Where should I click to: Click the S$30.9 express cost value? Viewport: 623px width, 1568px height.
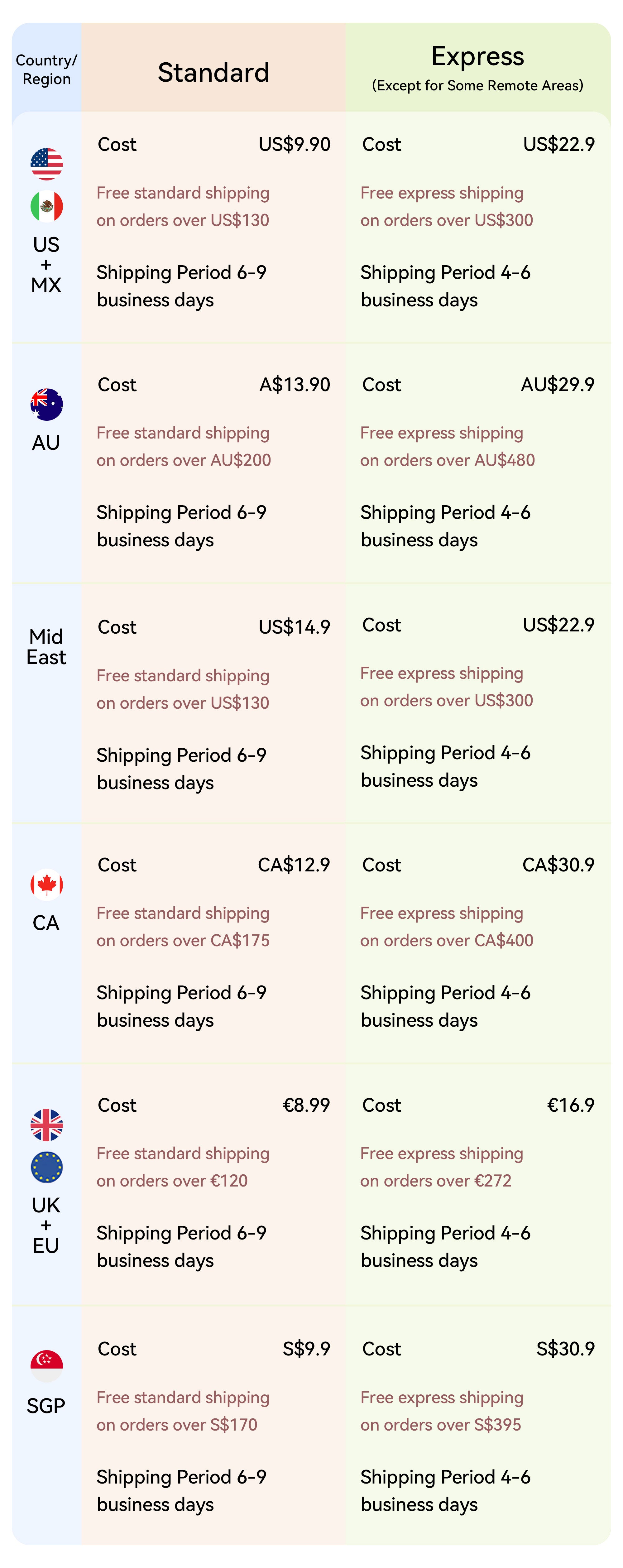tap(565, 1349)
